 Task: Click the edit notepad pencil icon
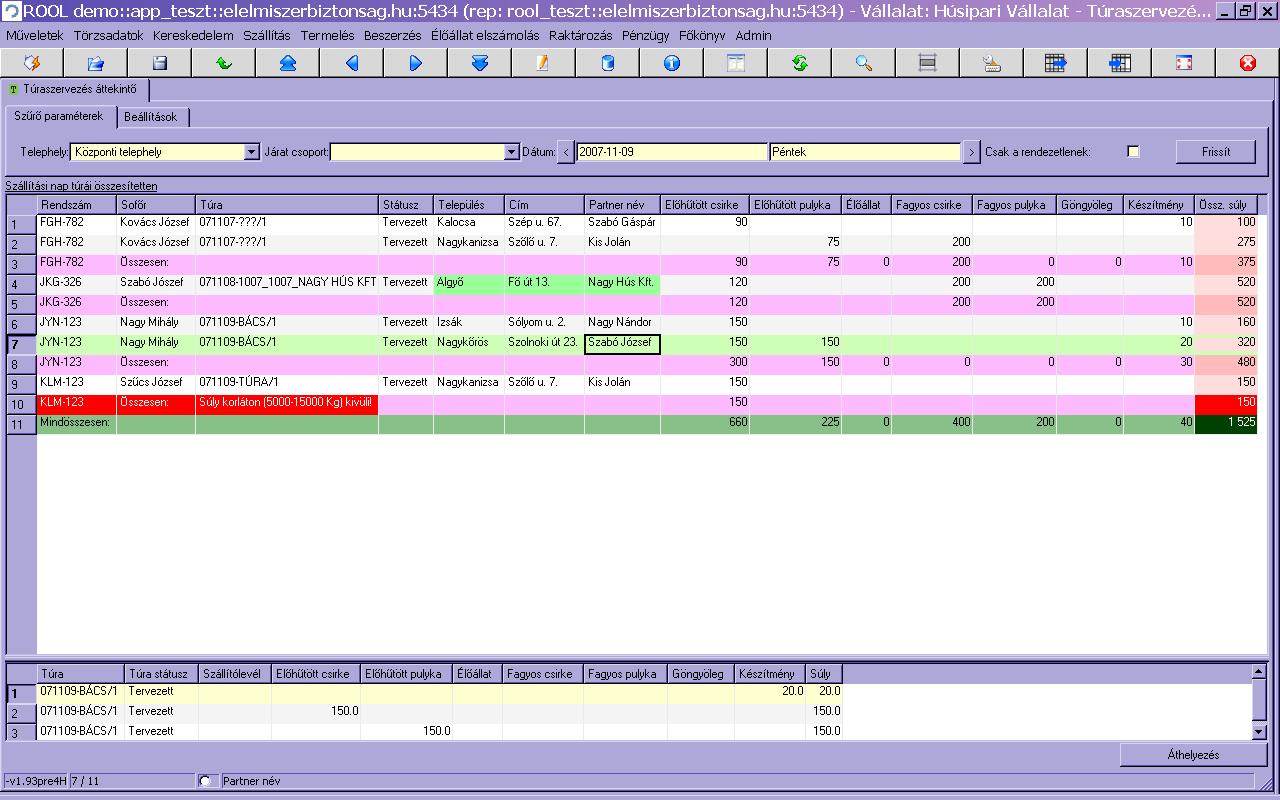(543, 63)
